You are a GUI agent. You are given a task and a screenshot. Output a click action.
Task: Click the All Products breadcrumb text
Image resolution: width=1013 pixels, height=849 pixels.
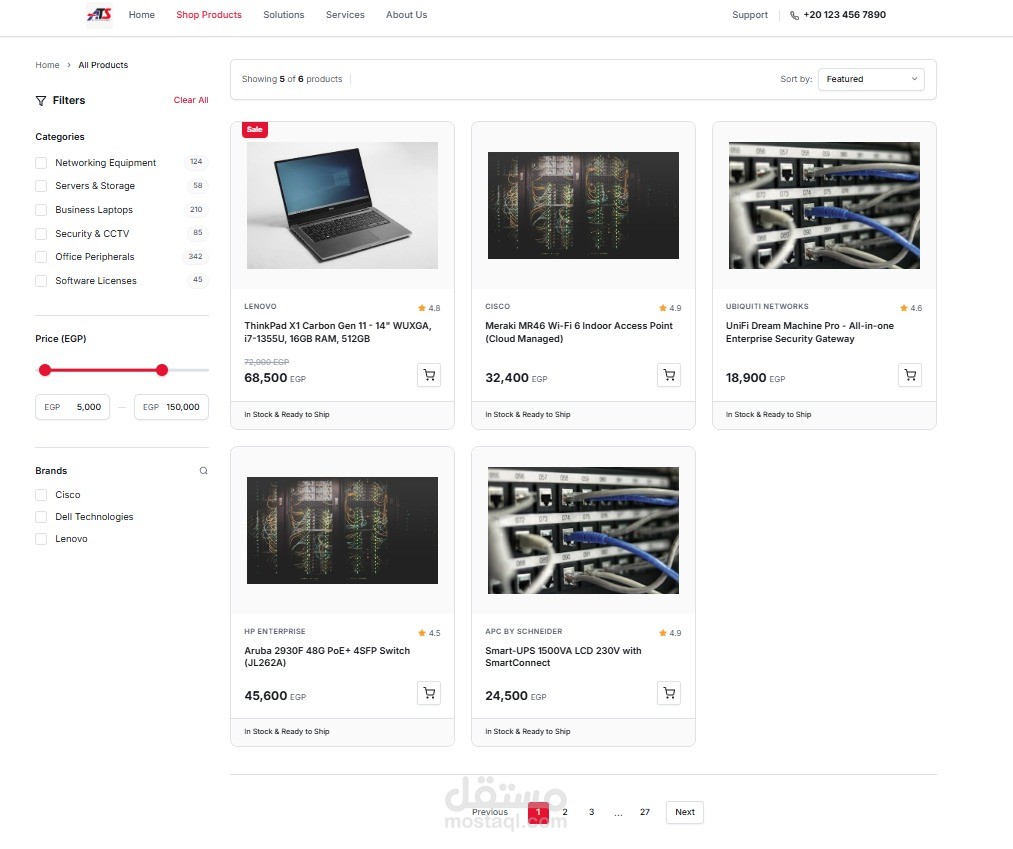coord(103,65)
